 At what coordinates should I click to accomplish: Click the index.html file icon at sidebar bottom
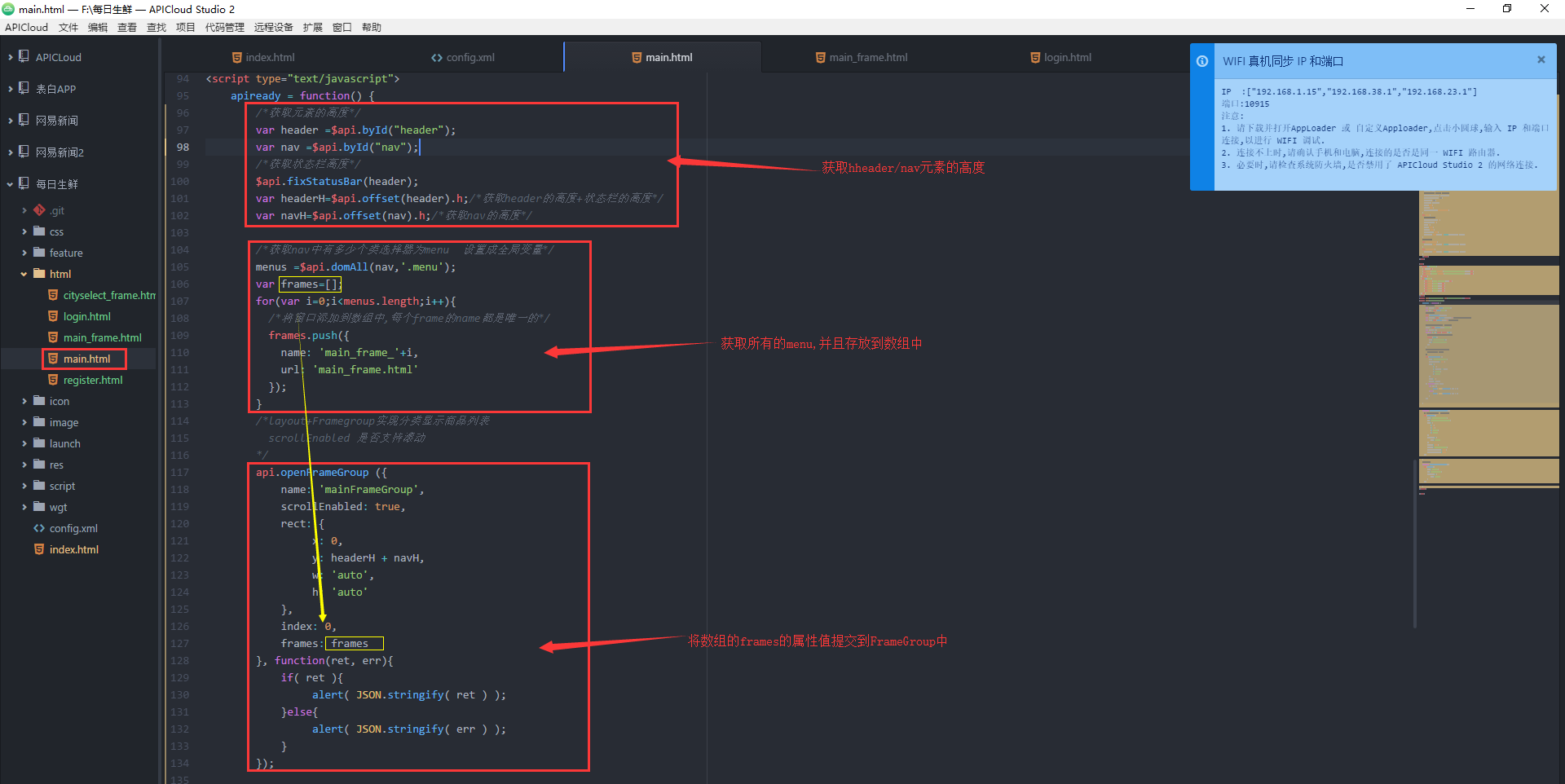coord(38,549)
